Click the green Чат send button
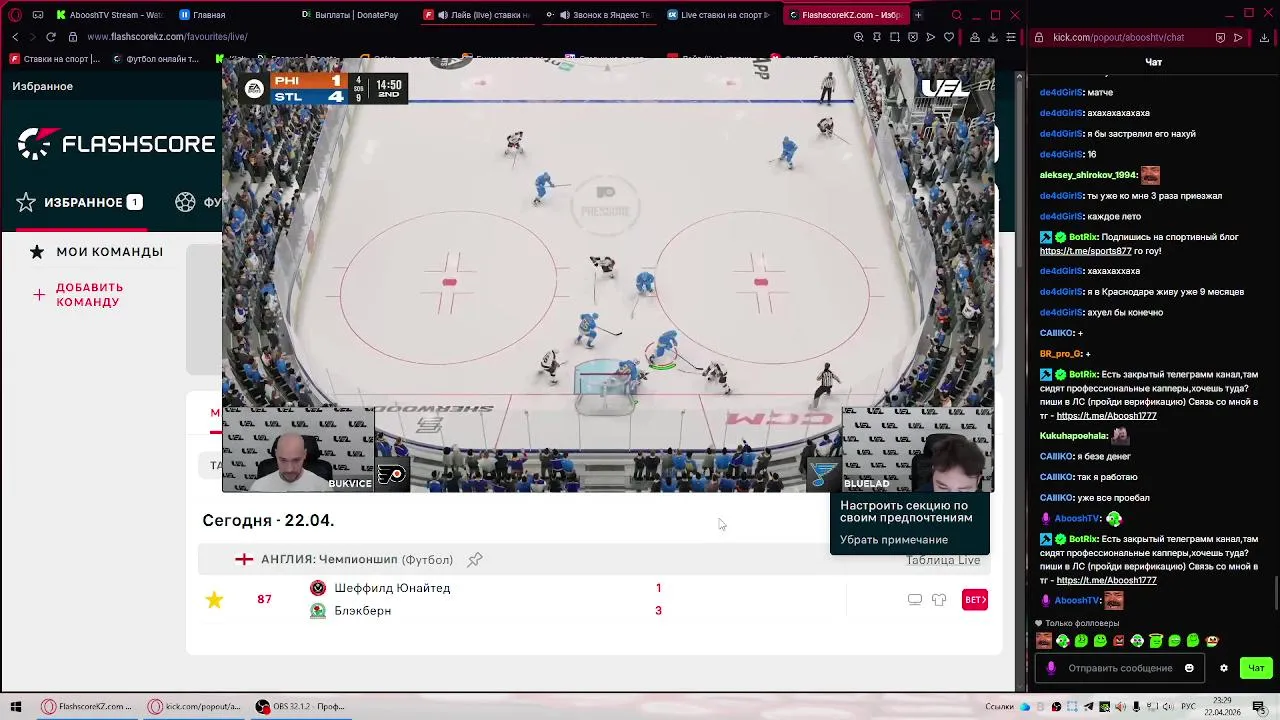 pos(1257,668)
